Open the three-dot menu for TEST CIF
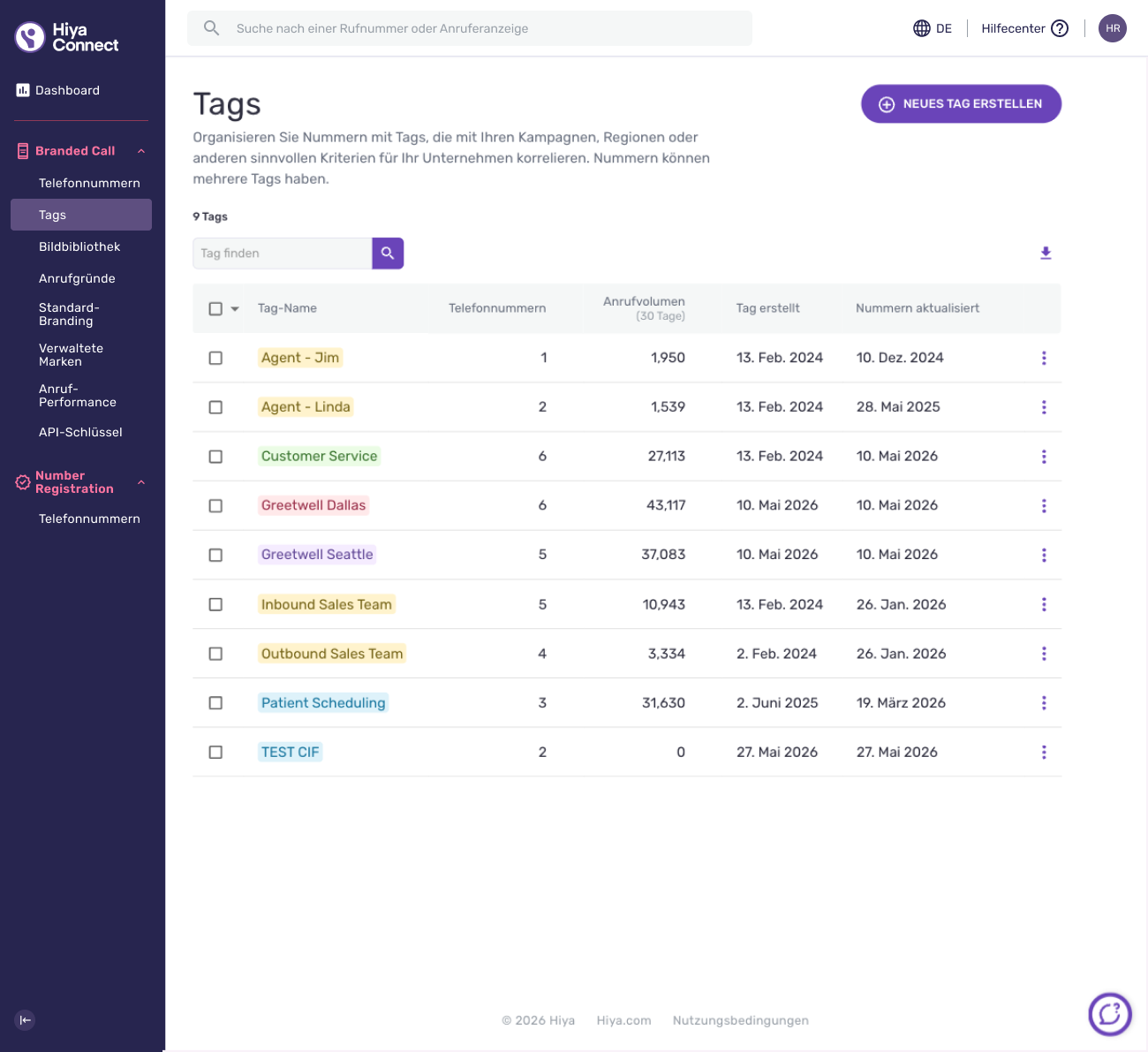 coord(1044,753)
